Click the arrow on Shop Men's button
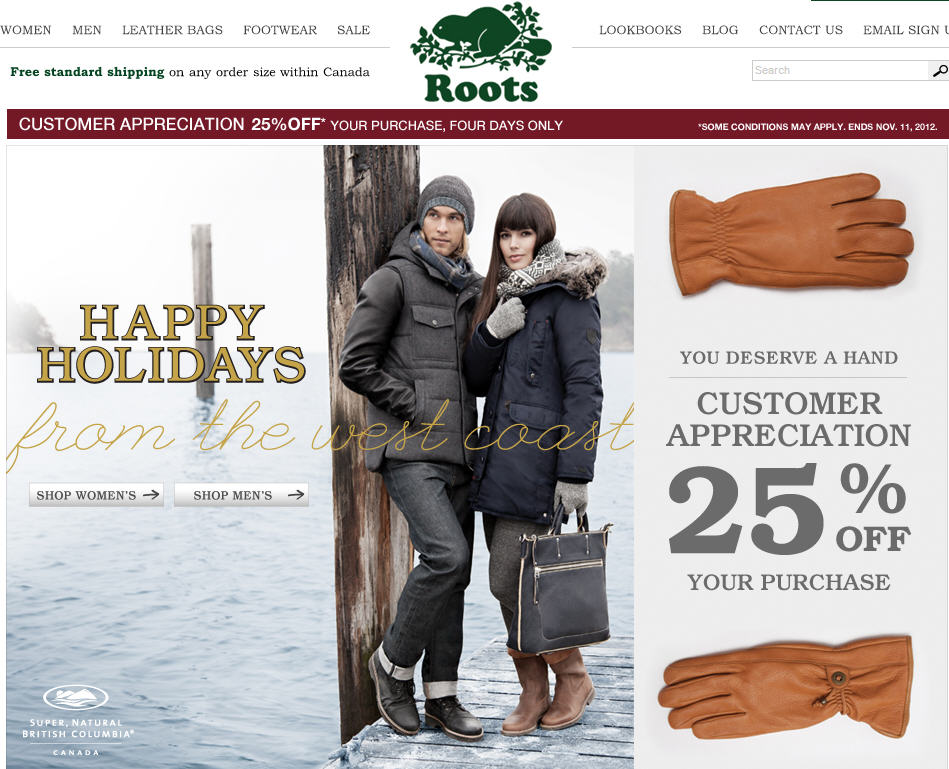The height and width of the screenshot is (769, 949). click(x=296, y=494)
